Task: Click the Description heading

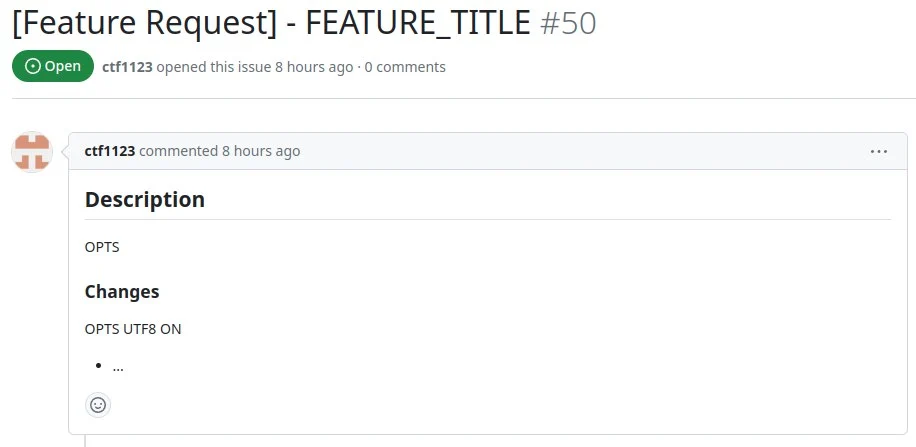Action: 145,199
